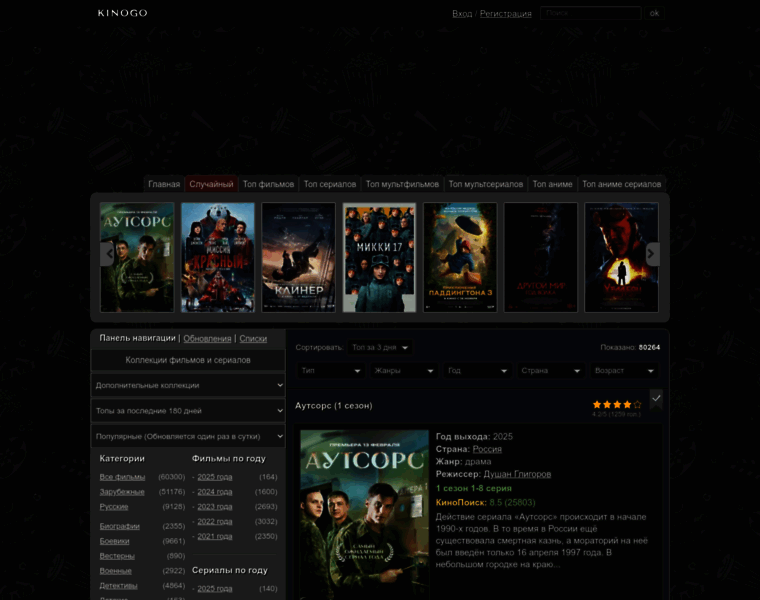Open Hellboy red poster thumbnail
760x600 pixels.
point(621,257)
